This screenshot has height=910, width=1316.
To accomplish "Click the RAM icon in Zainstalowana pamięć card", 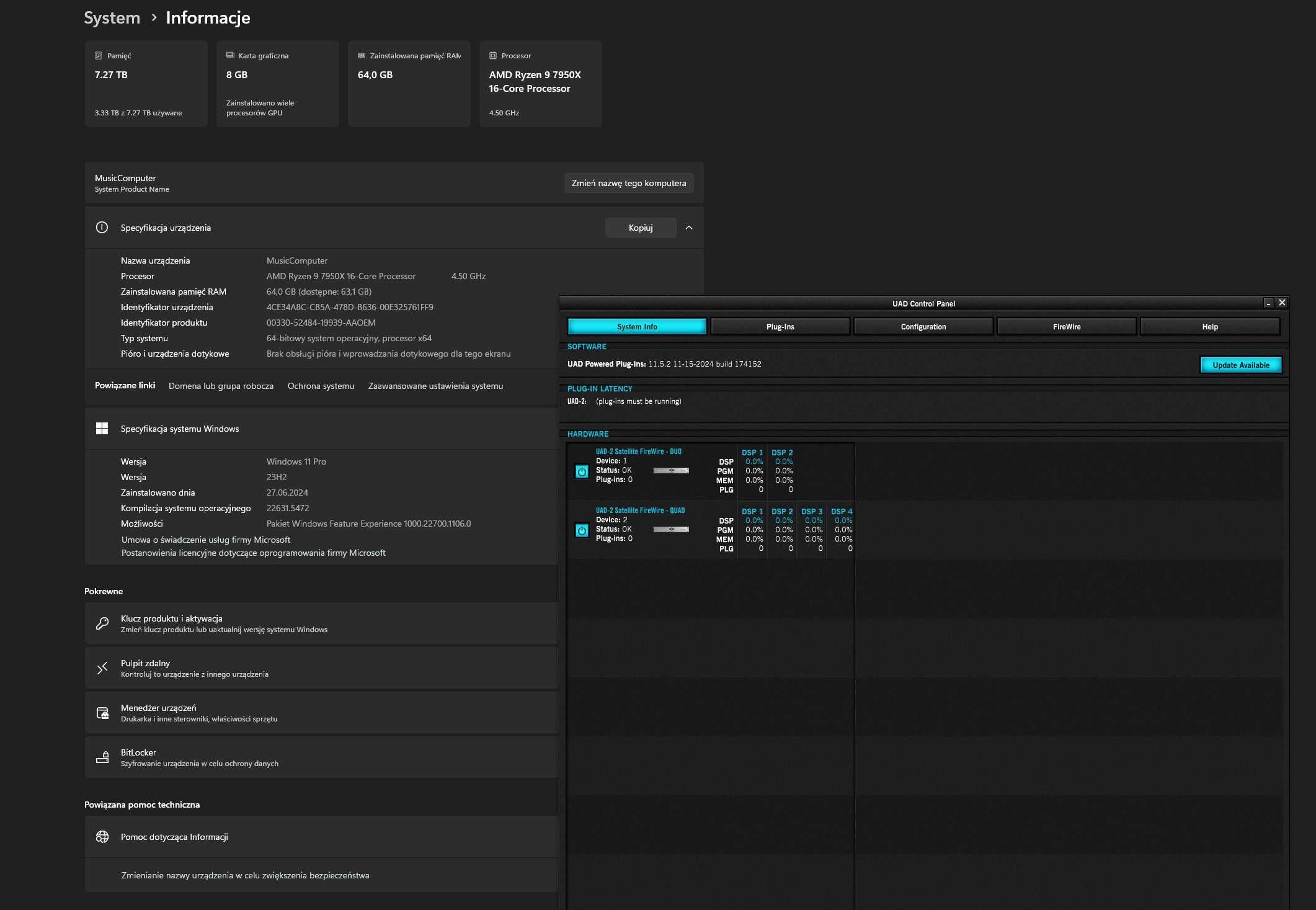I will [x=362, y=55].
